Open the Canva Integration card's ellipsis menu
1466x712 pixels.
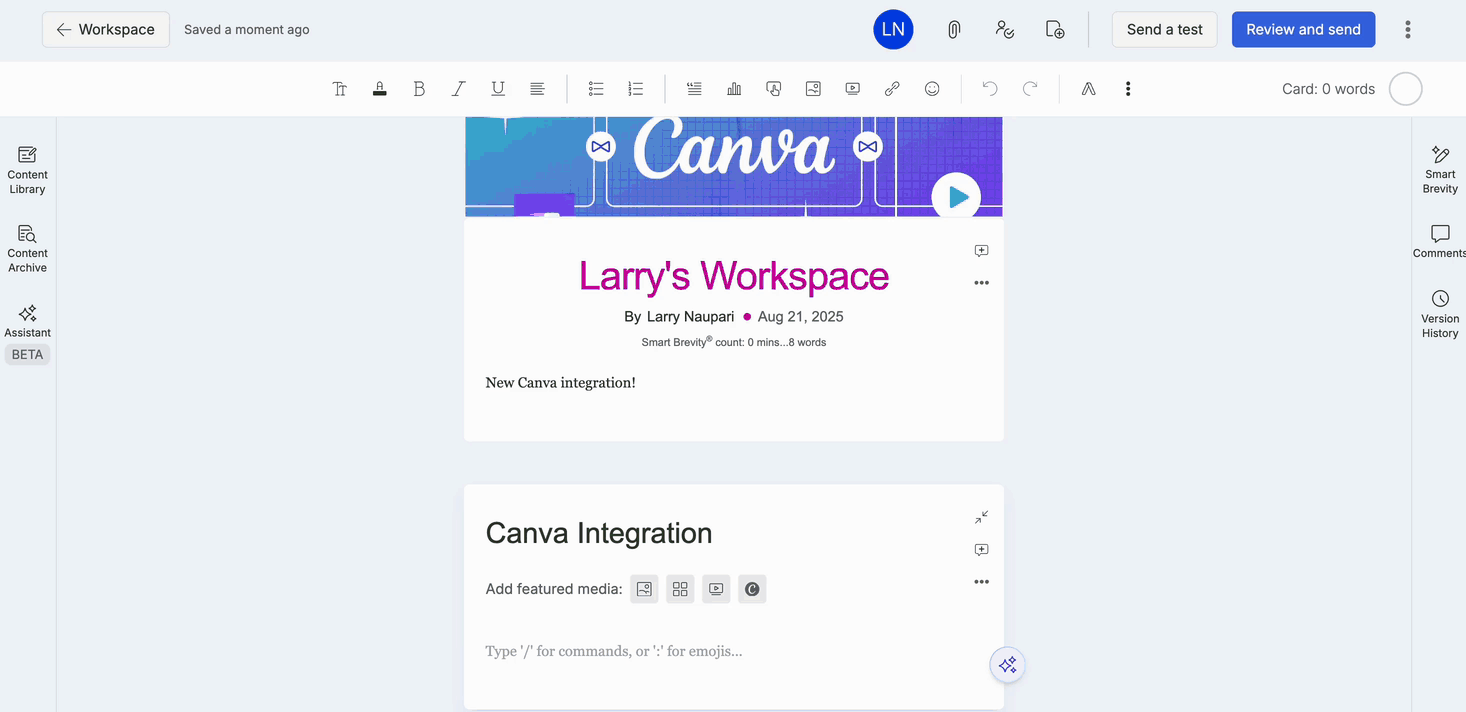point(981,582)
